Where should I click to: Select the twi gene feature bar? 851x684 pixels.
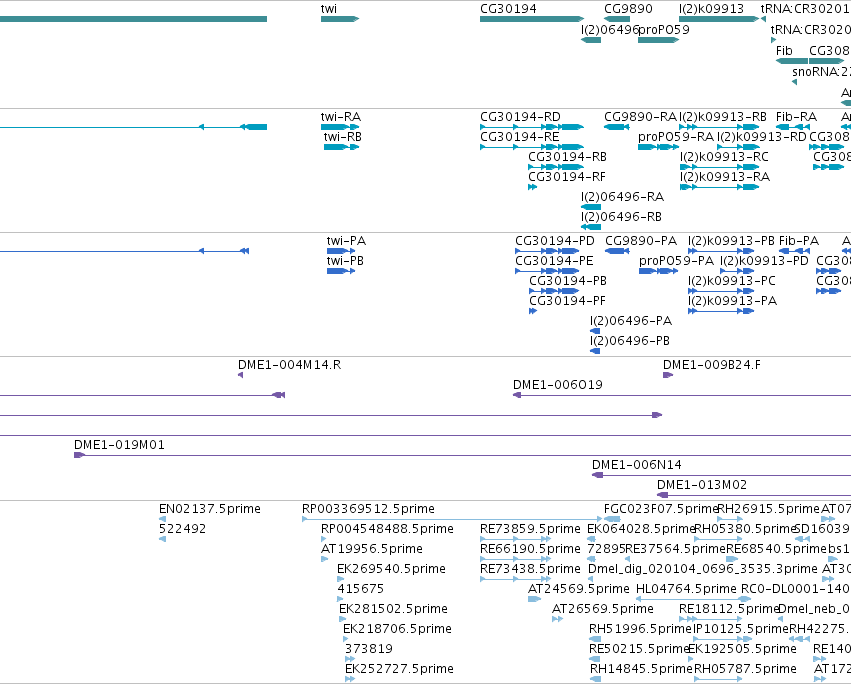(x=340, y=19)
